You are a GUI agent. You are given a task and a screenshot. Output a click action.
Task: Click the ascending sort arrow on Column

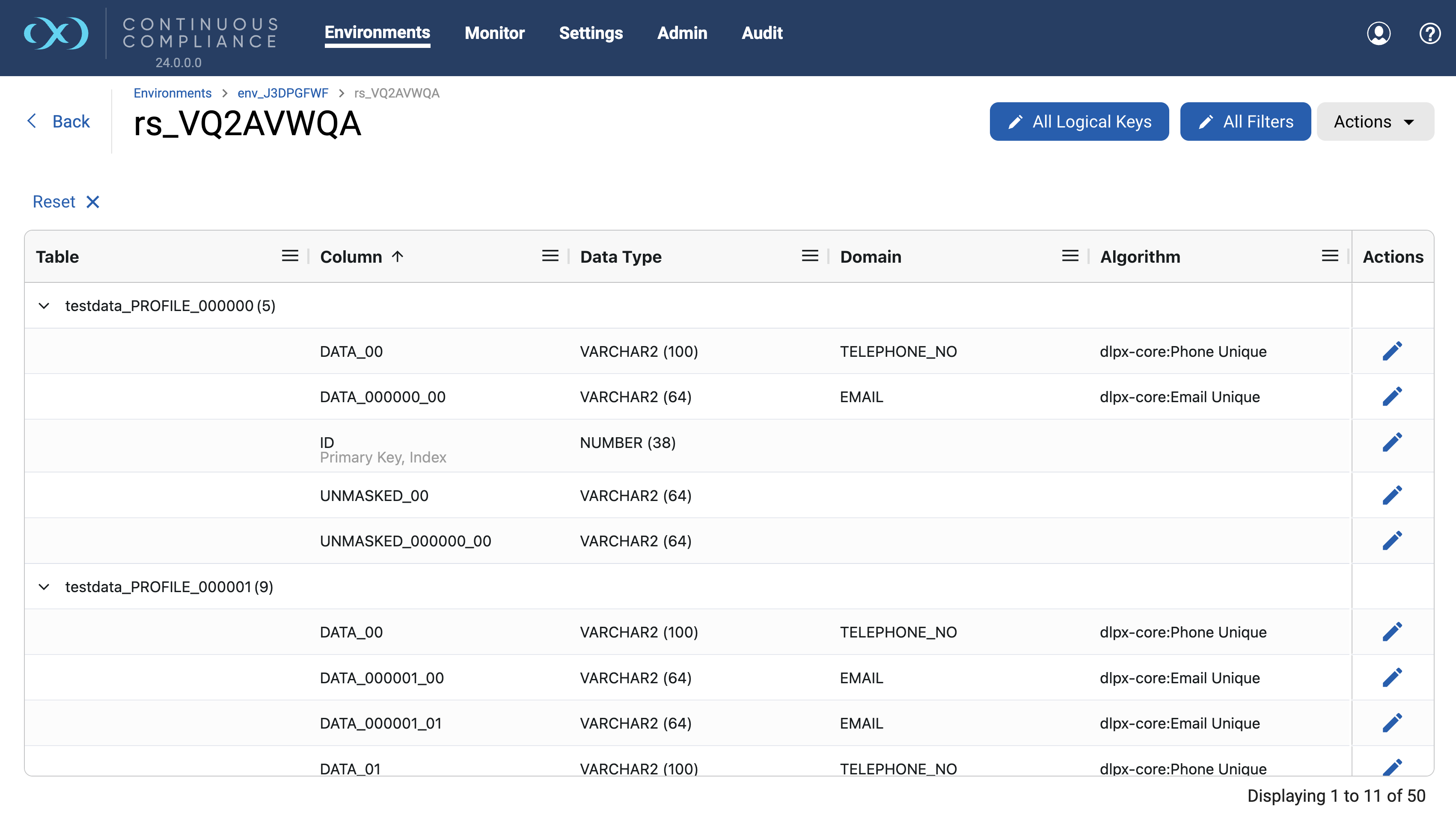click(x=397, y=256)
